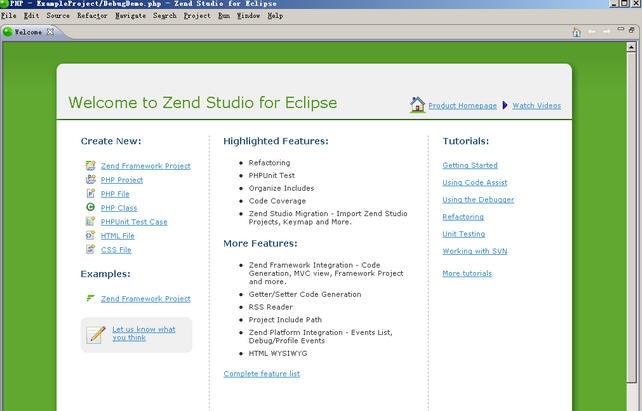Image resolution: width=642 pixels, height=411 pixels.
Task: Open the Help menu
Action: (275, 16)
